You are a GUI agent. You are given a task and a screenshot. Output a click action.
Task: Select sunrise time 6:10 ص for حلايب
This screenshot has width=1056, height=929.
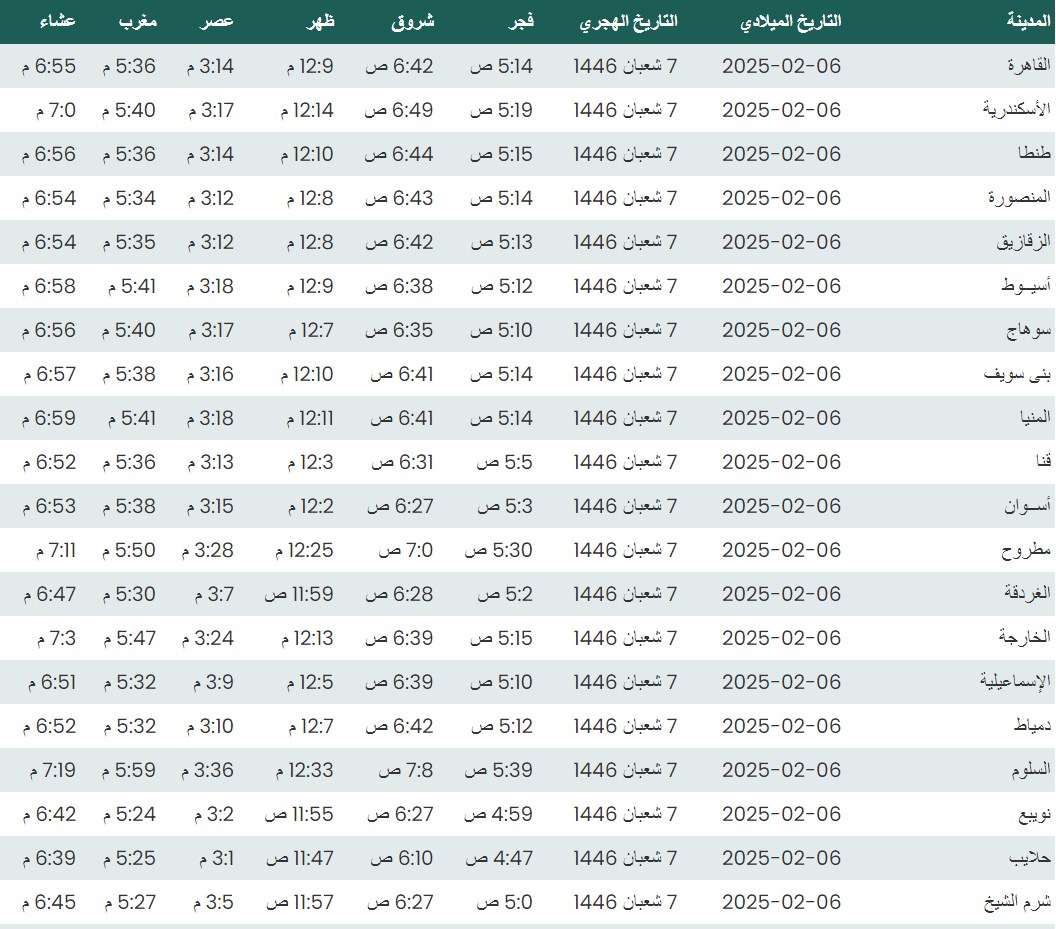coord(401,858)
